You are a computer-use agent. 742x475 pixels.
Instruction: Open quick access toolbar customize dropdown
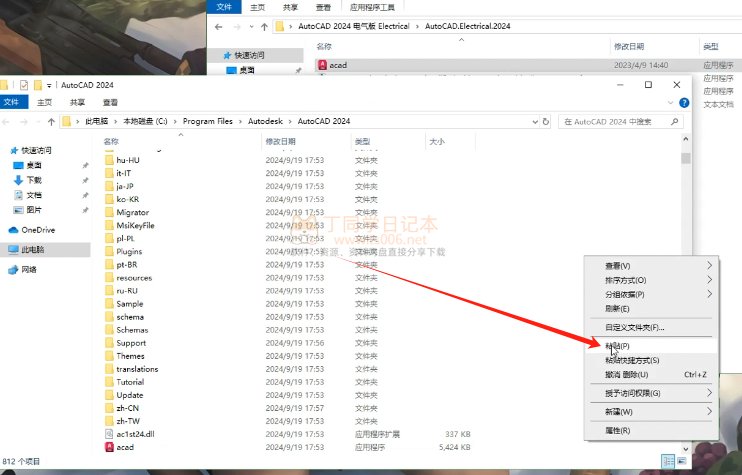pyautogui.click(x=49, y=85)
